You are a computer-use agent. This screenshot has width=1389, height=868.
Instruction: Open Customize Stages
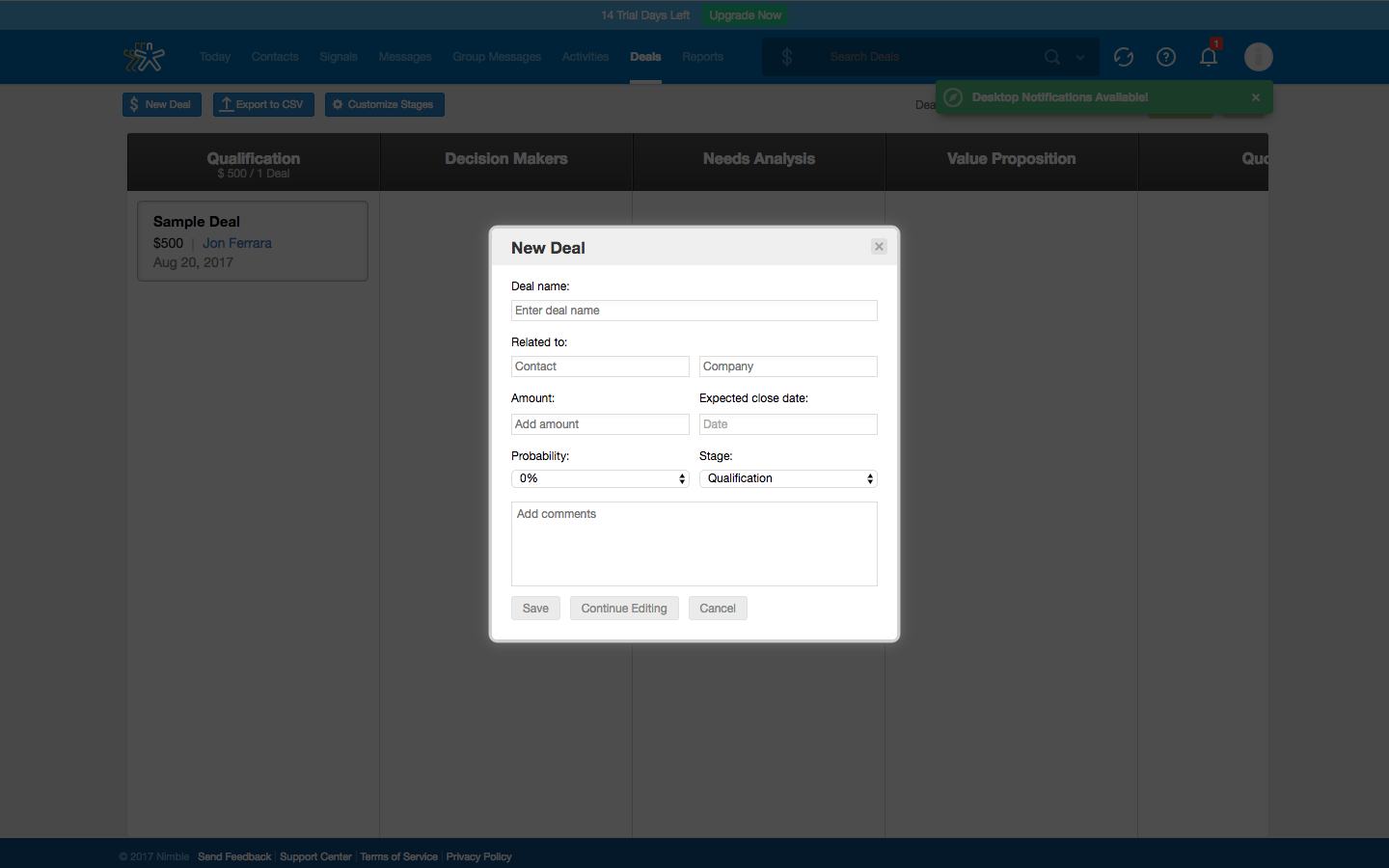click(x=385, y=104)
